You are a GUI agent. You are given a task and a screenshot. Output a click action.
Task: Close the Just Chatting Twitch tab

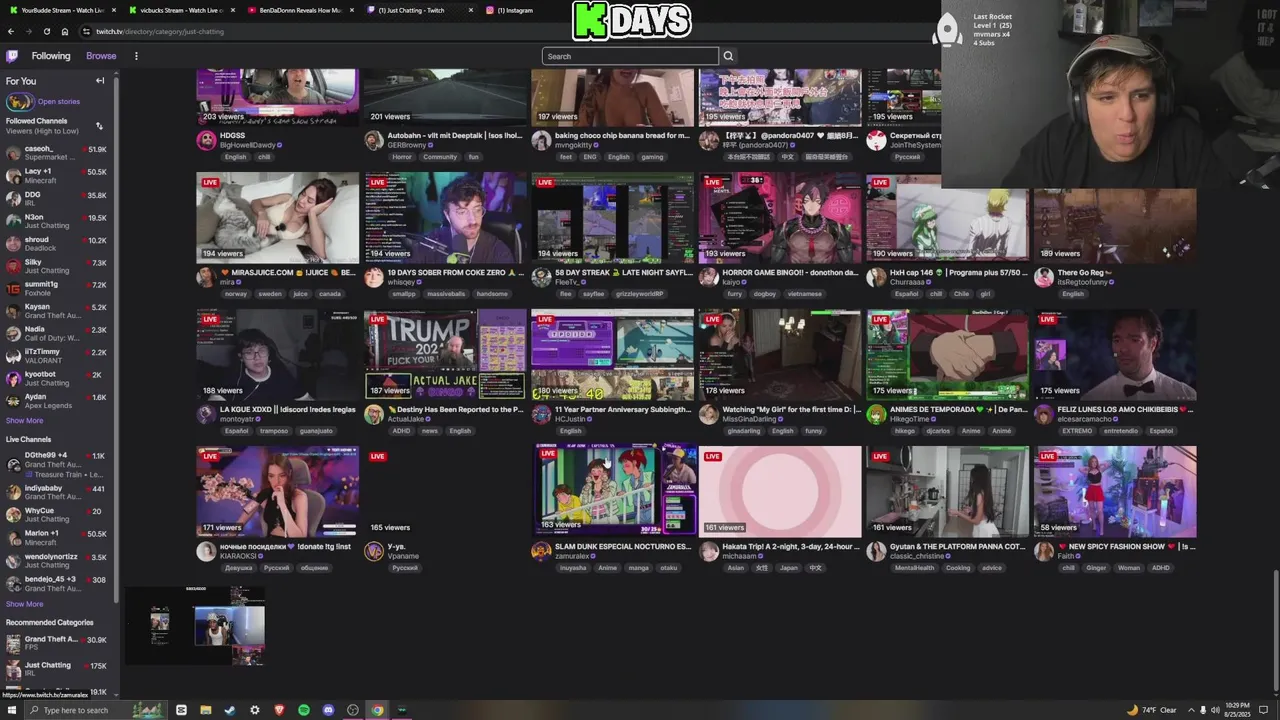coord(470,10)
